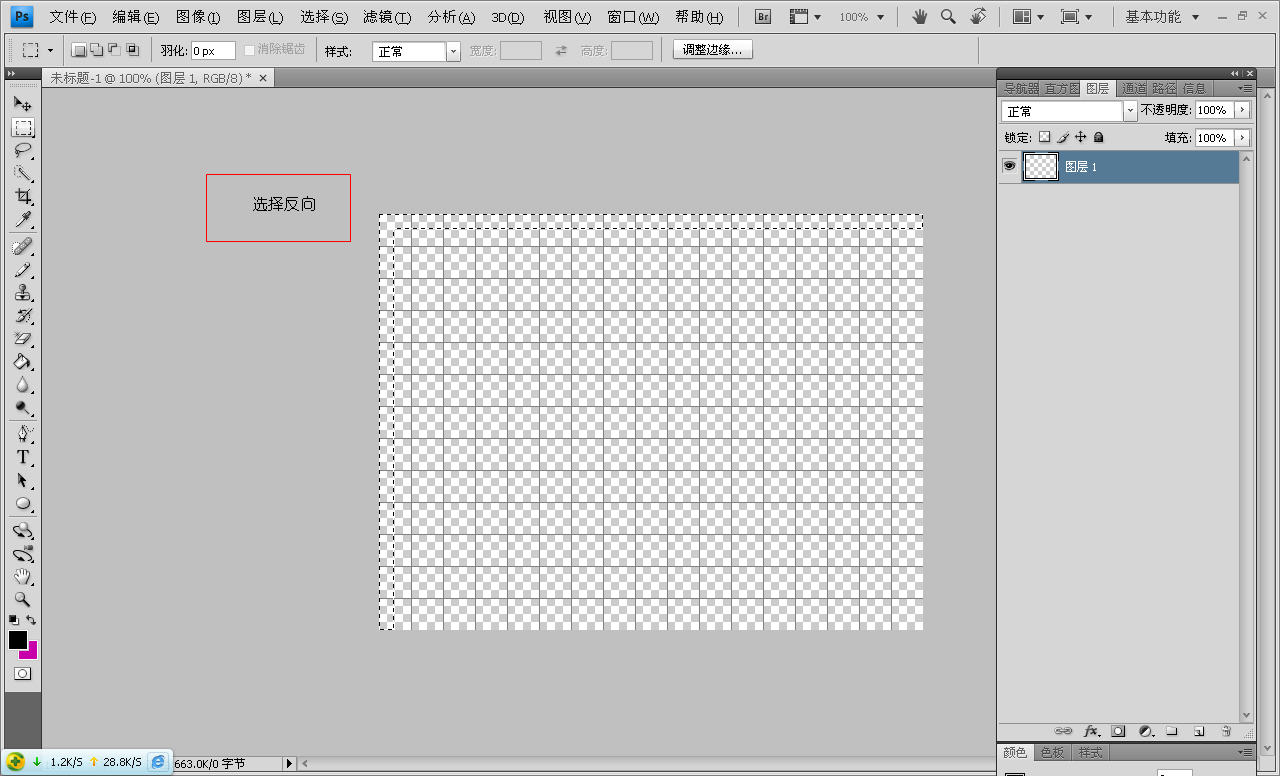Choose intersect with selection mode button
1280x776 pixels.
132,50
